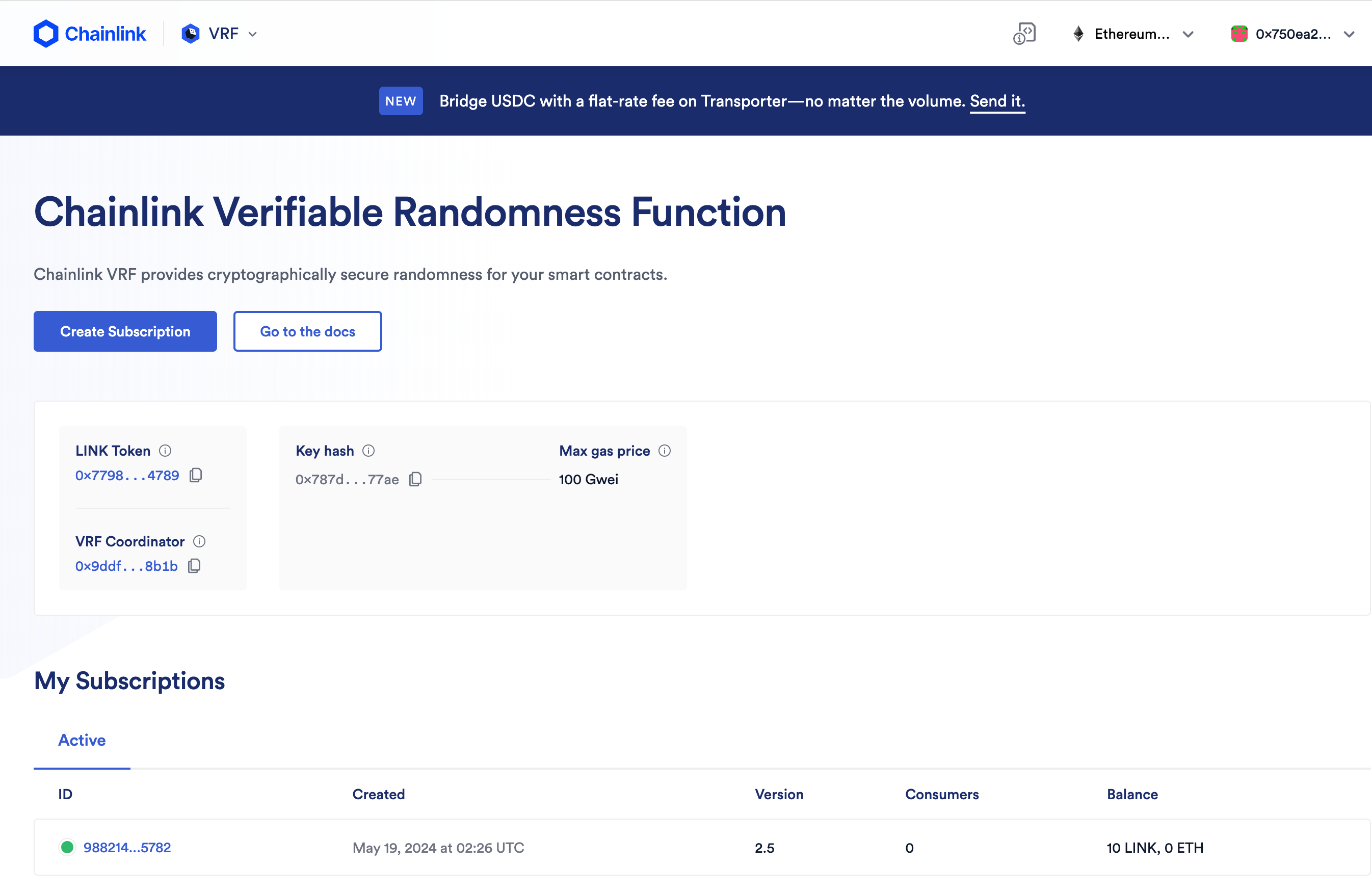
Task: Click the 'Balance' column header
Action: (x=1132, y=795)
